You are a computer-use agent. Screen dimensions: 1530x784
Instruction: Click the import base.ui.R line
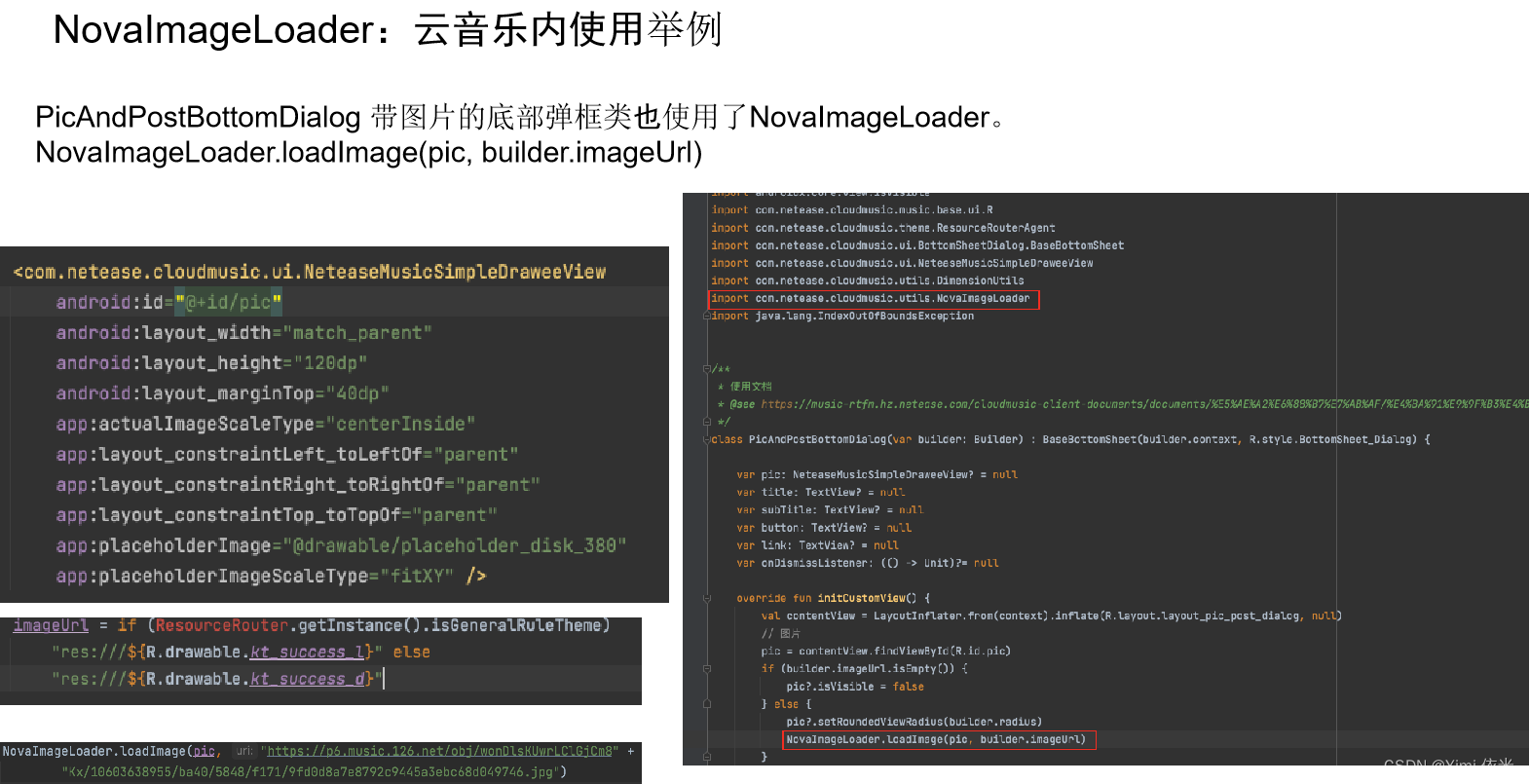[x=852, y=210]
